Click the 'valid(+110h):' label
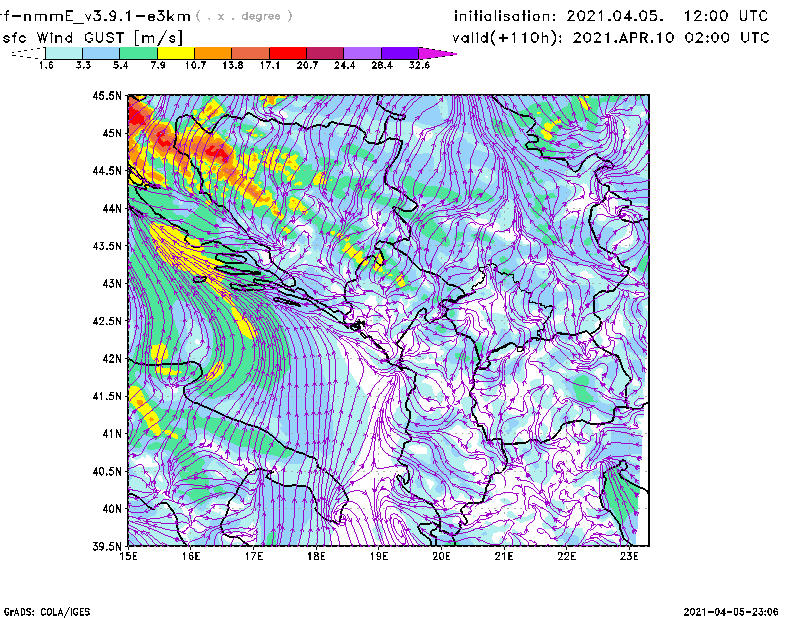Image resolution: width=800 pixels, height=618 pixels. click(x=508, y=38)
